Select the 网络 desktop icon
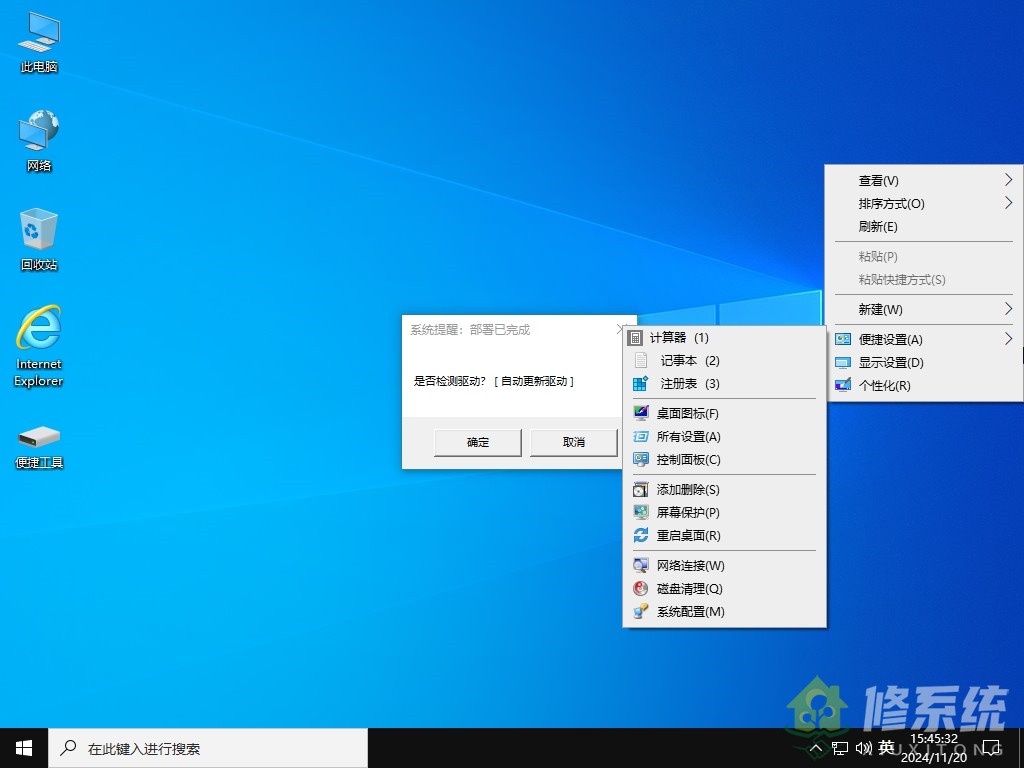1024x768 pixels. [x=39, y=140]
